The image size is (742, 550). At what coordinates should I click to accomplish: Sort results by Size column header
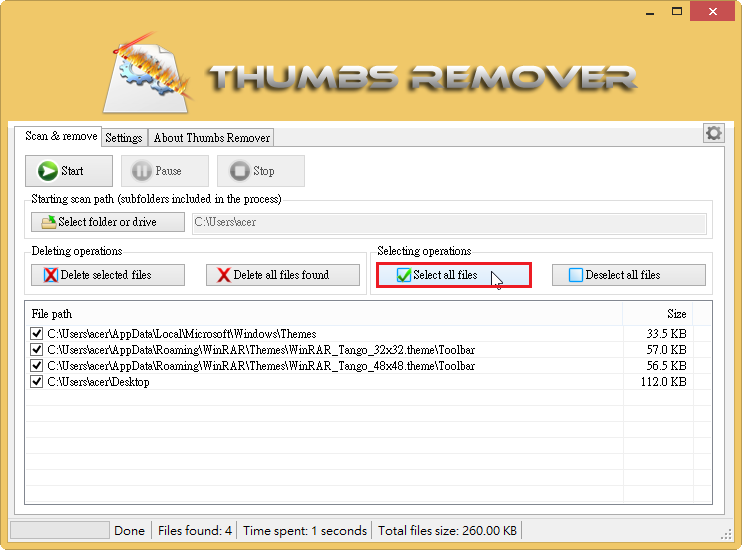tap(676, 314)
